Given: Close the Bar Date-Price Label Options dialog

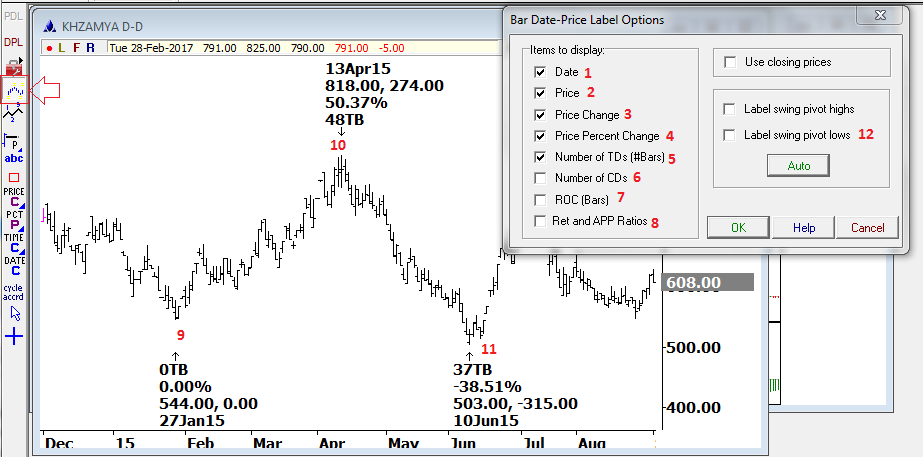Looking at the screenshot, I should click(x=880, y=15).
